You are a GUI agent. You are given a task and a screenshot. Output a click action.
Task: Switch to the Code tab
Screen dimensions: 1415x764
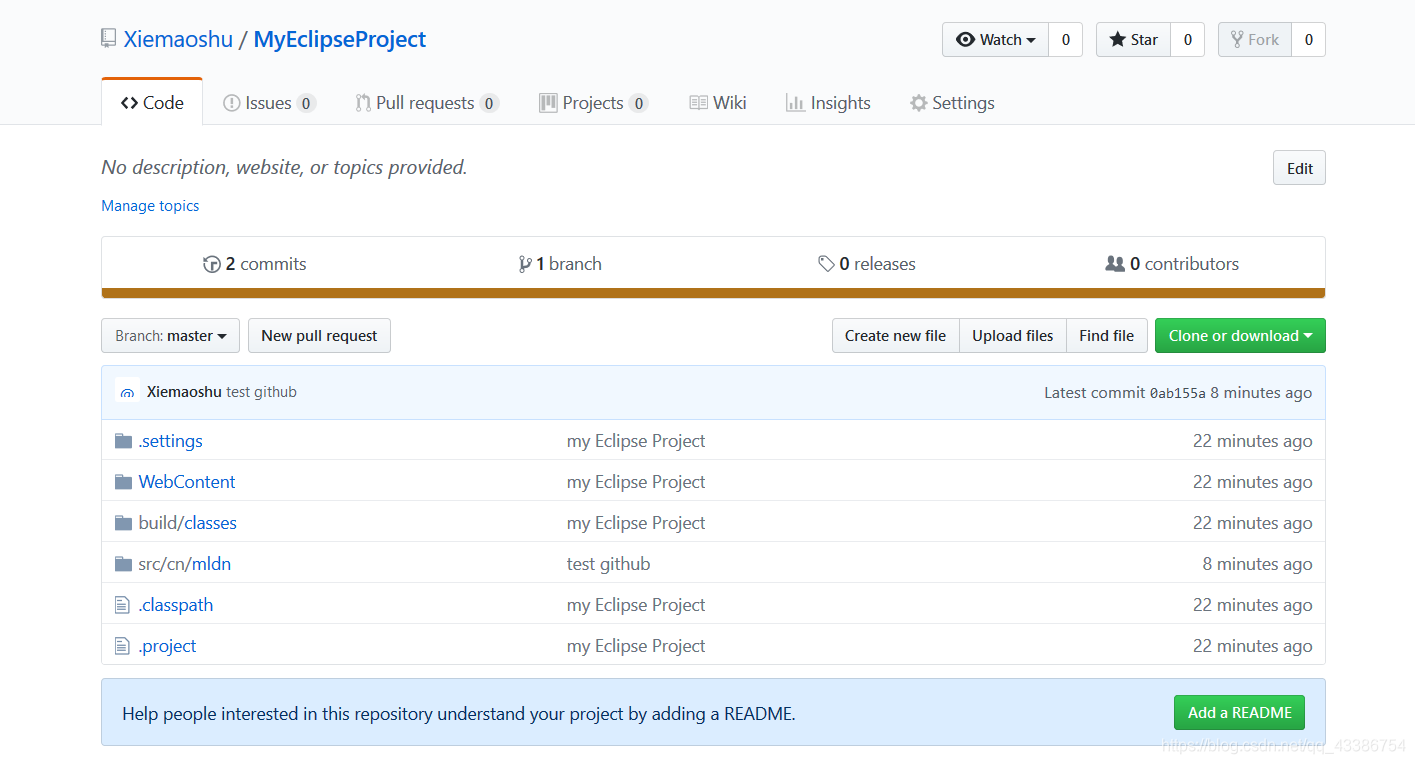pyautogui.click(x=152, y=103)
